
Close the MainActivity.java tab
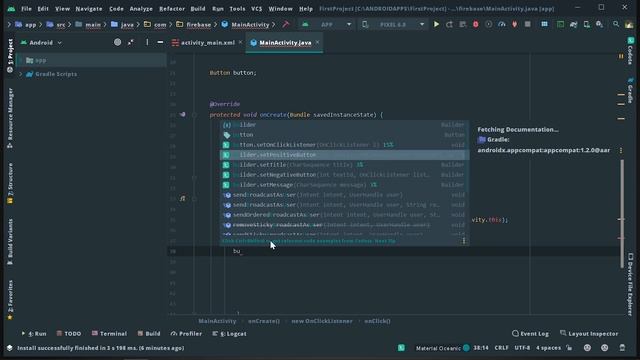tap(317, 42)
